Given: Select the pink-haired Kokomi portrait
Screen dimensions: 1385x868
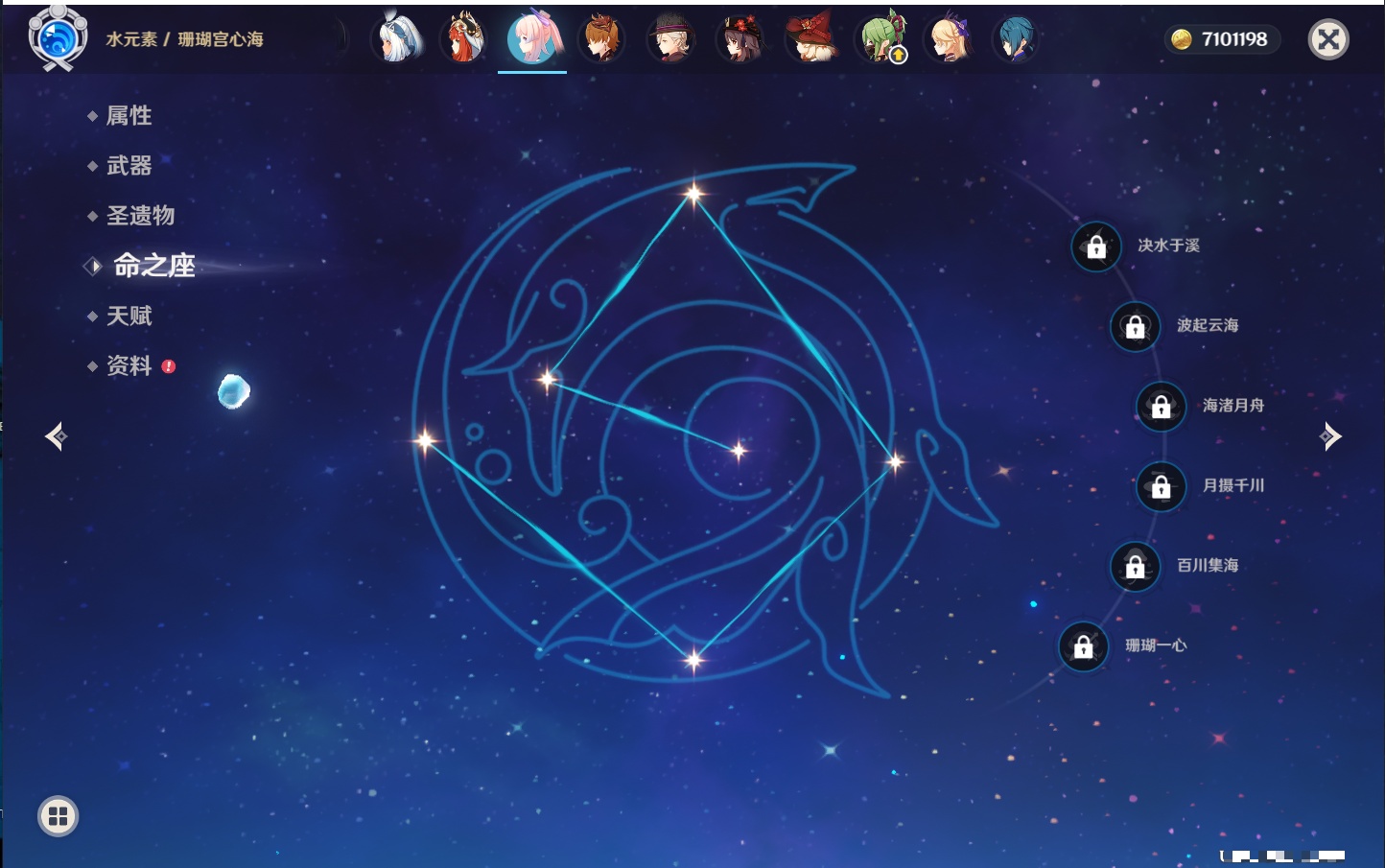Looking at the screenshot, I should 532,38.
